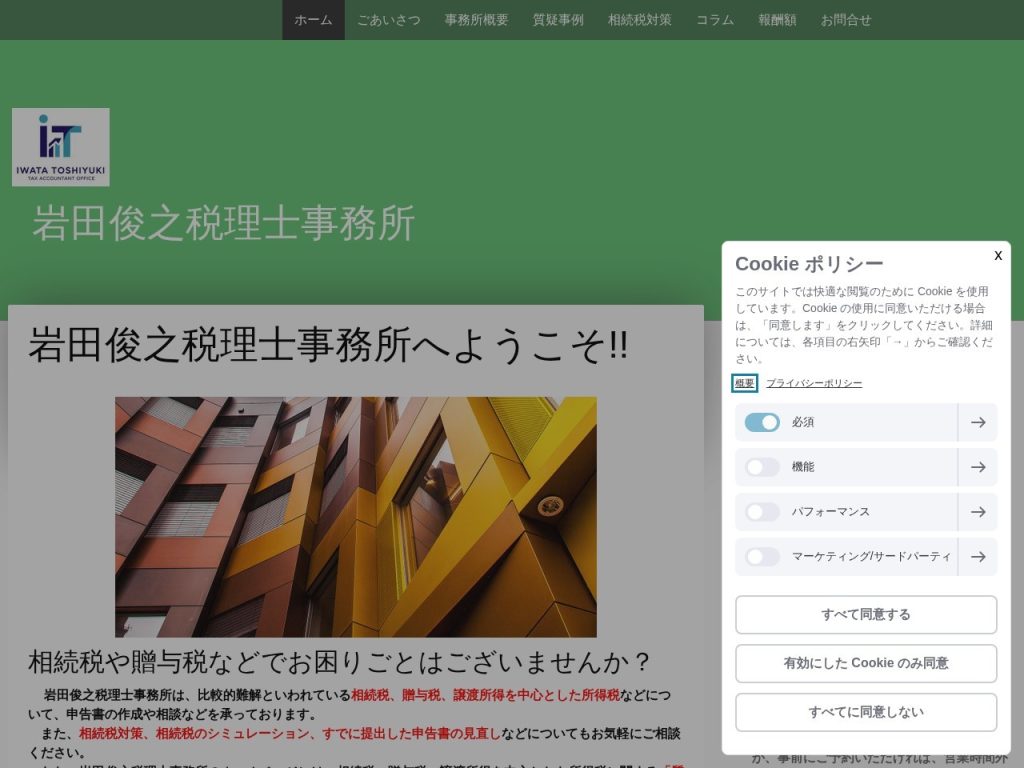Expand マーケティング/サードパーティ details arrow
This screenshot has height=768, width=1024.
click(x=978, y=557)
